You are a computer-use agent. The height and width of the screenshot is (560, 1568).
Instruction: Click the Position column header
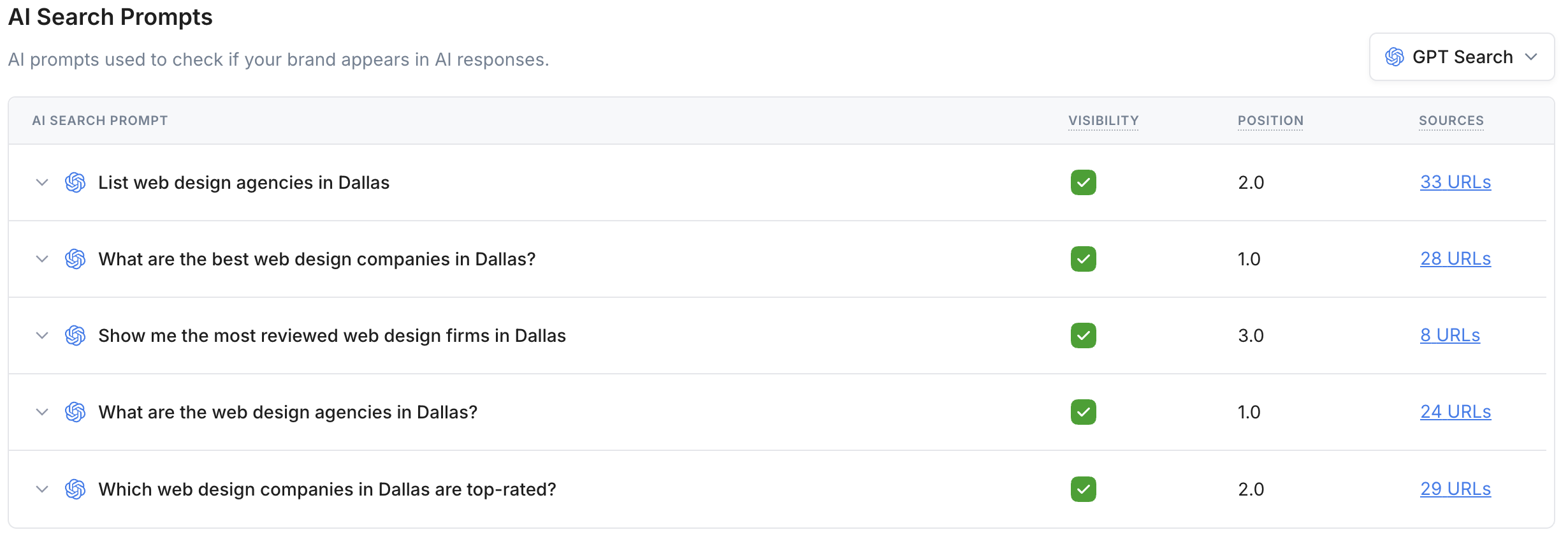point(1270,121)
